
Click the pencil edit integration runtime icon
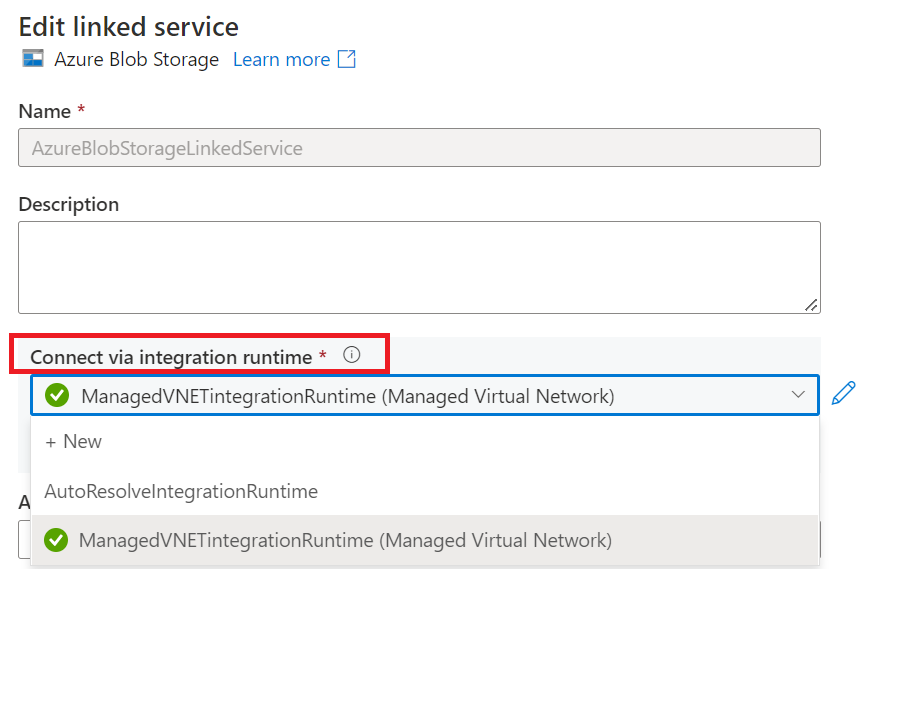point(844,394)
